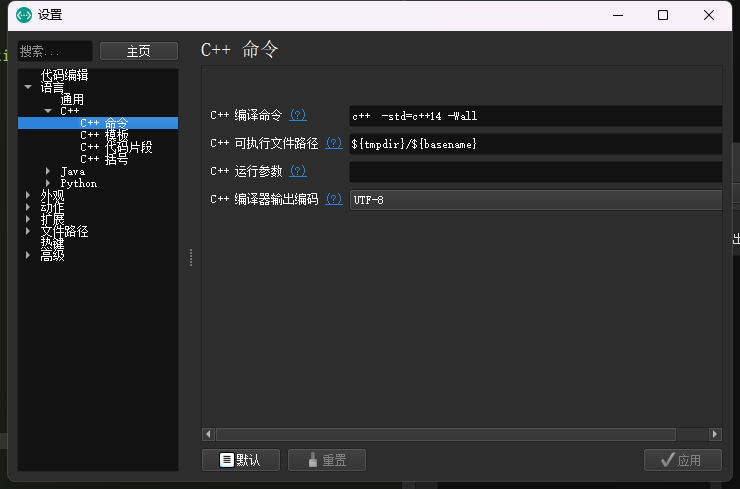The image size is (740, 489).
Task: Open the UTF-8 encoding combo box
Action: (535, 200)
